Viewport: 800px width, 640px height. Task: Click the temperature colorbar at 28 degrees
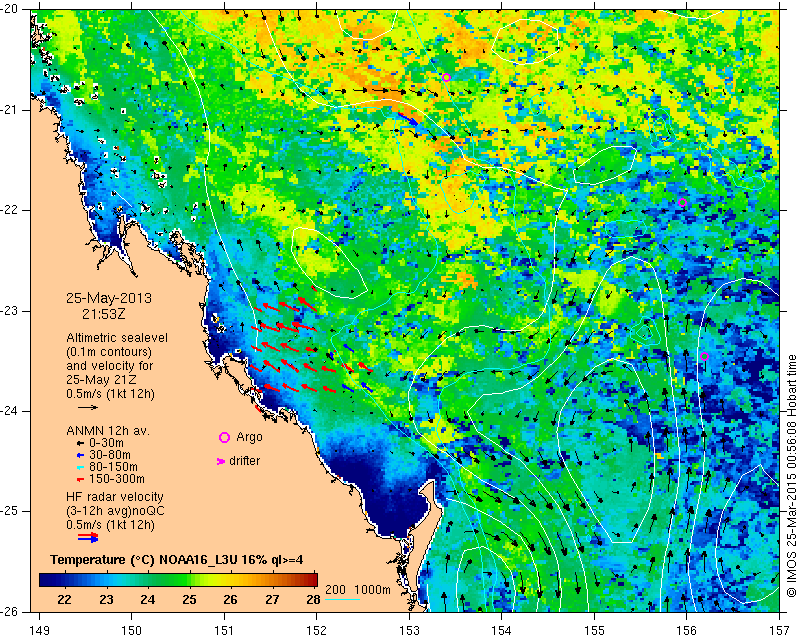315,580
